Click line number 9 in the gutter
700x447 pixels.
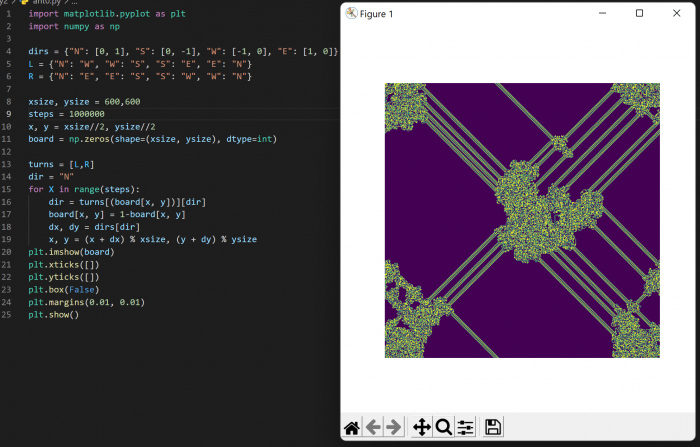pos(7,114)
